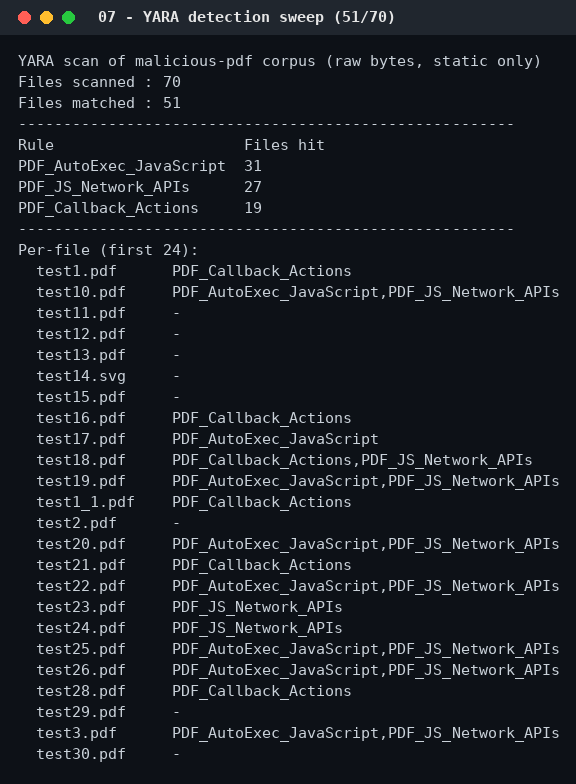Click the Files hit column header
This screenshot has height=784, width=576.
[284, 145]
